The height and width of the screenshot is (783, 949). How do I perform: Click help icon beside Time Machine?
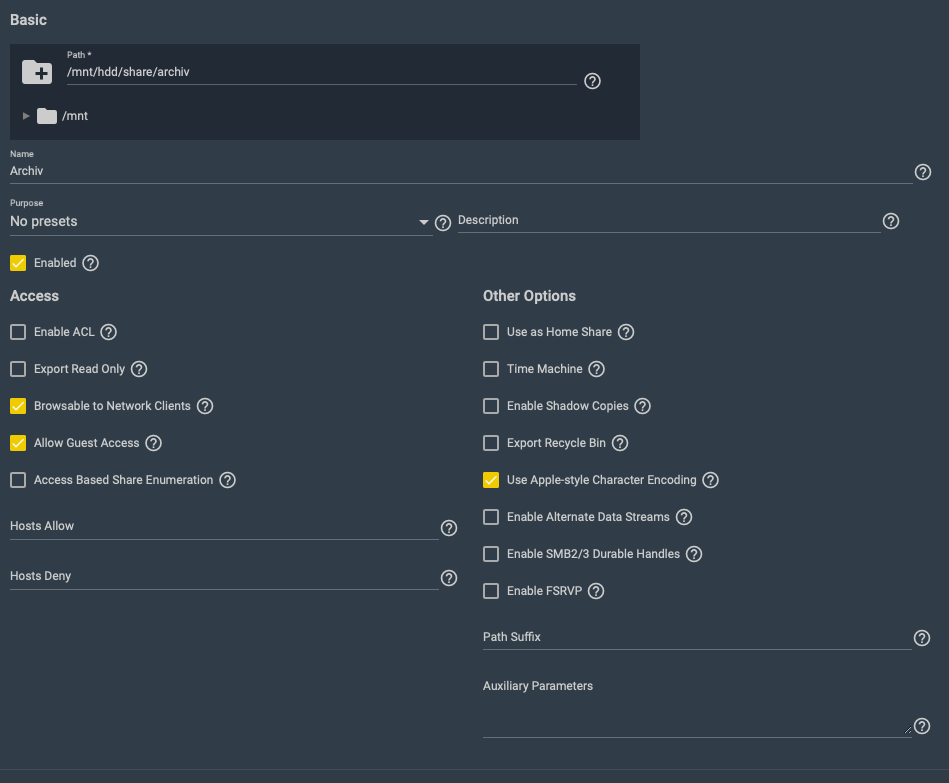pos(596,369)
